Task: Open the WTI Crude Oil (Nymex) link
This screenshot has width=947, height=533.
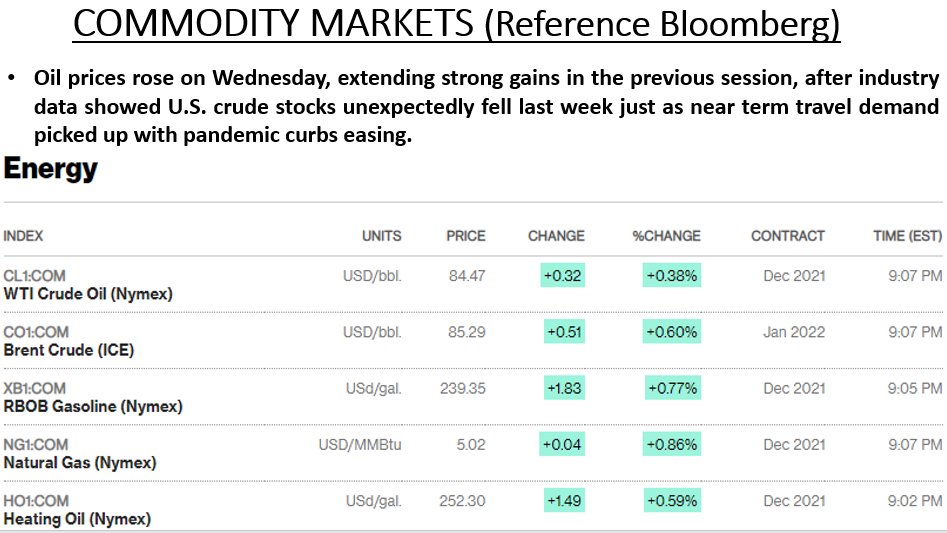Action: [x=88, y=294]
